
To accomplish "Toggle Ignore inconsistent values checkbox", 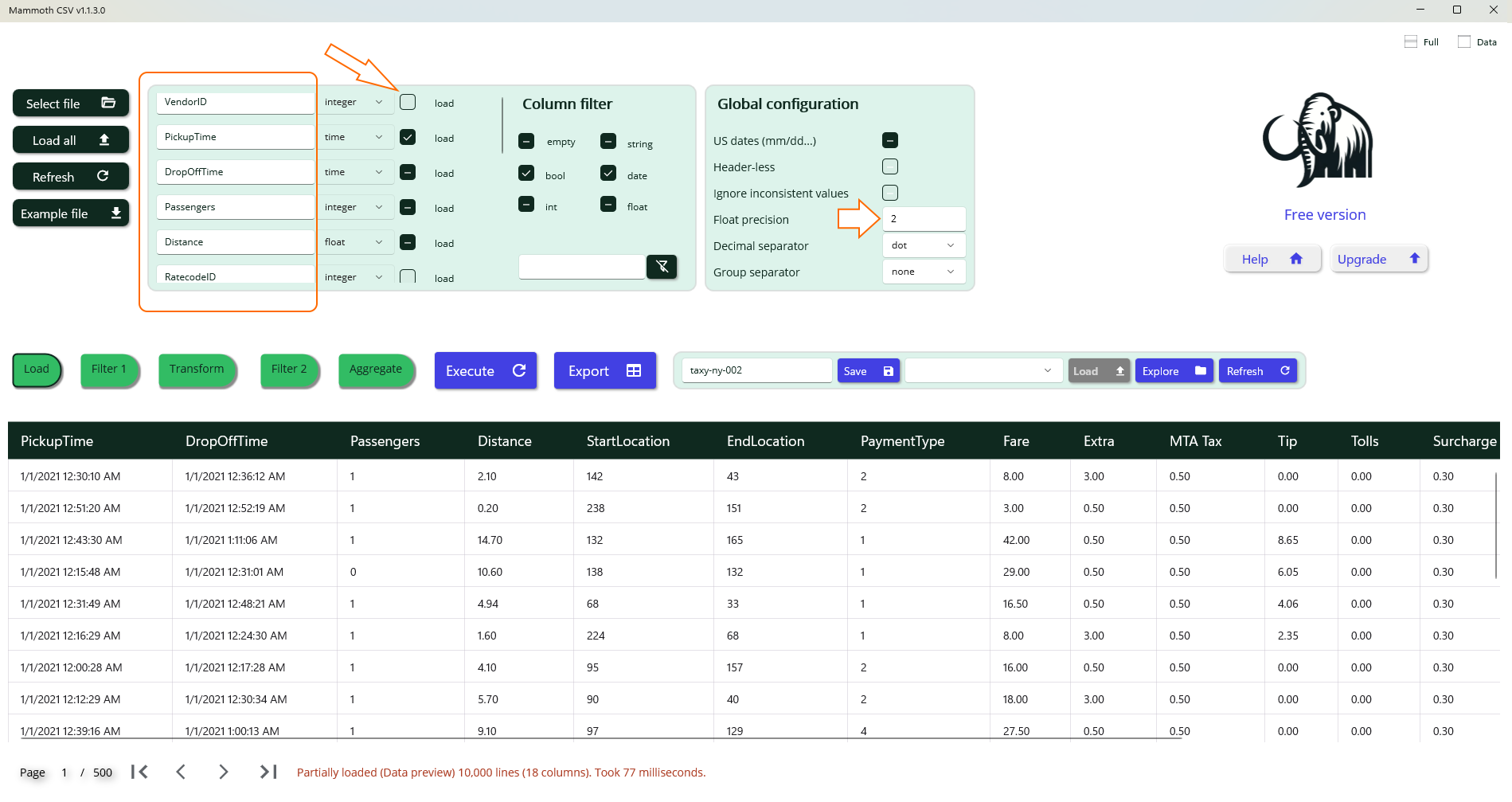I will (x=890, y=194).
